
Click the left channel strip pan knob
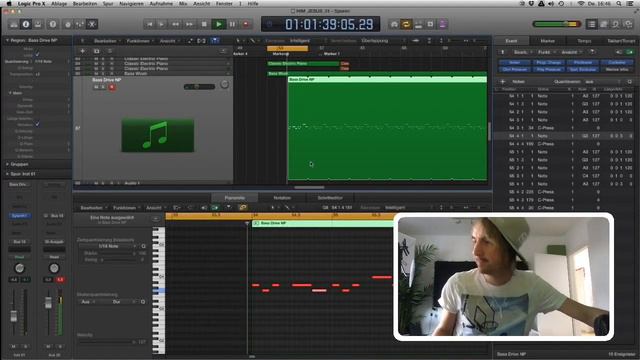pyautogui.click(x=19, y=268)
